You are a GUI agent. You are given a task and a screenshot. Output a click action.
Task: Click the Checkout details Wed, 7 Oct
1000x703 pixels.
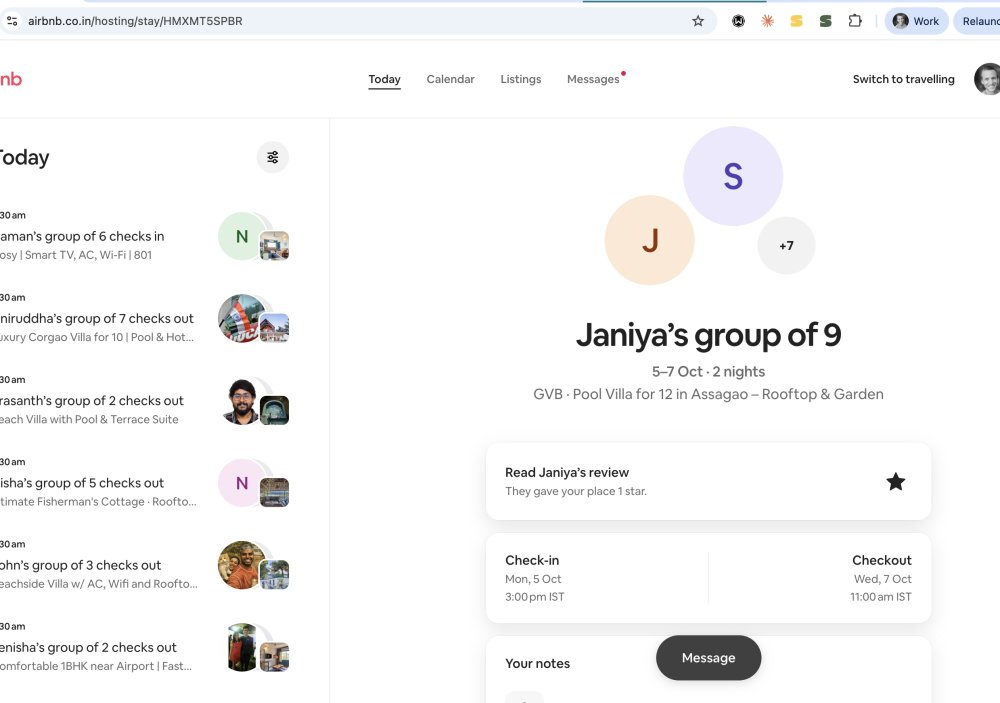tap(881, 579)
